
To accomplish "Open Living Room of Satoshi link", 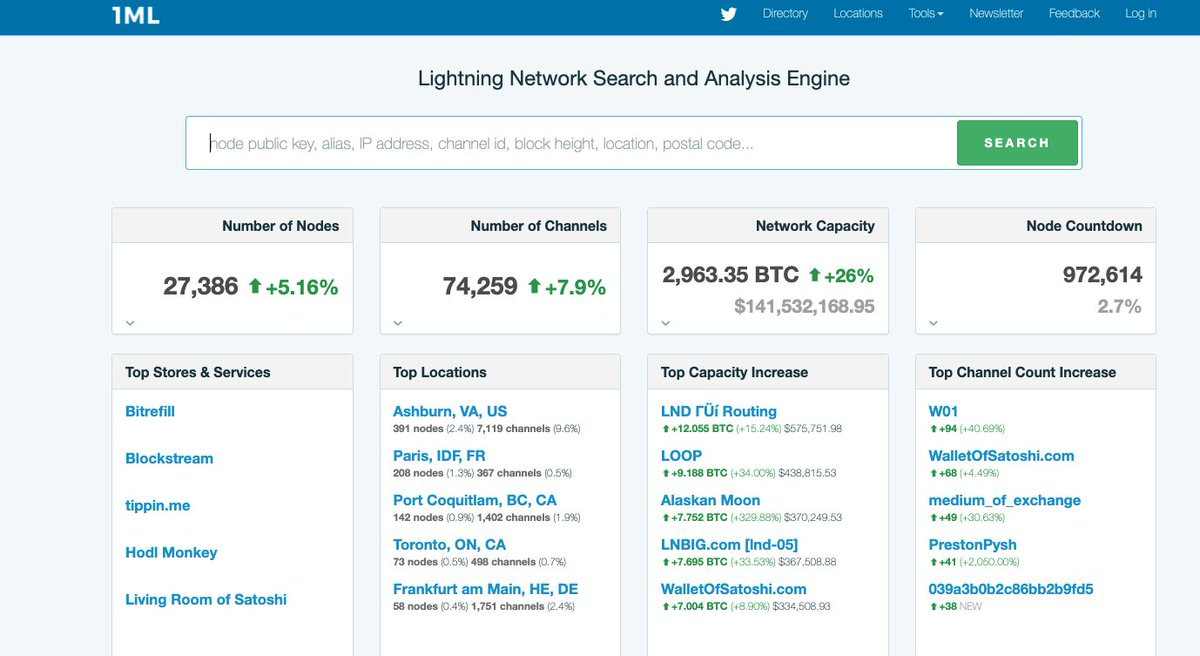I will 206,599.
